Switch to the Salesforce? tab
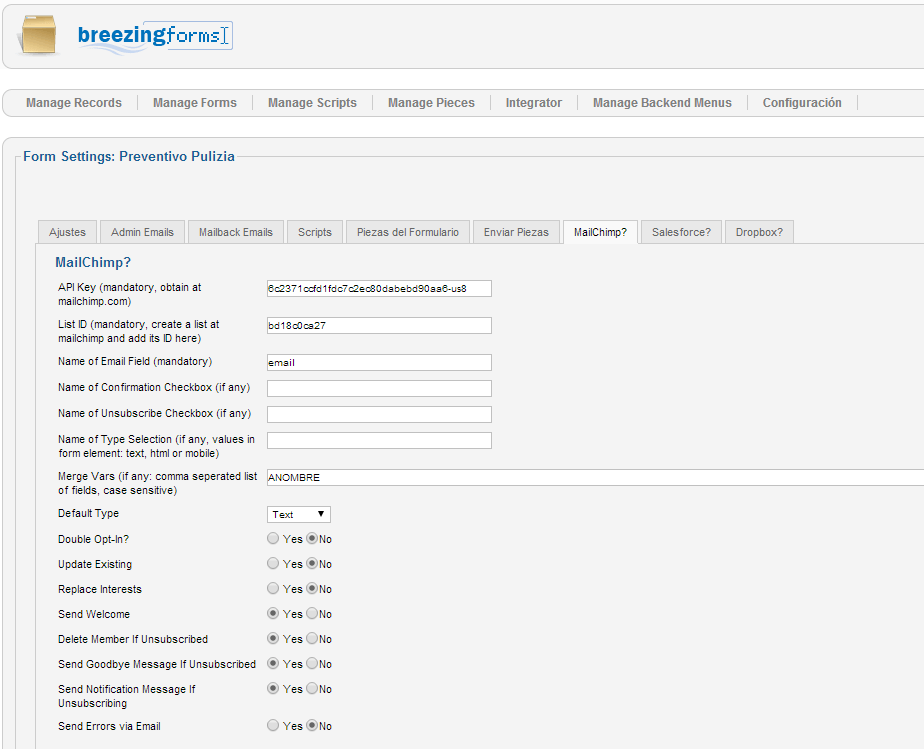 point(681,232)
